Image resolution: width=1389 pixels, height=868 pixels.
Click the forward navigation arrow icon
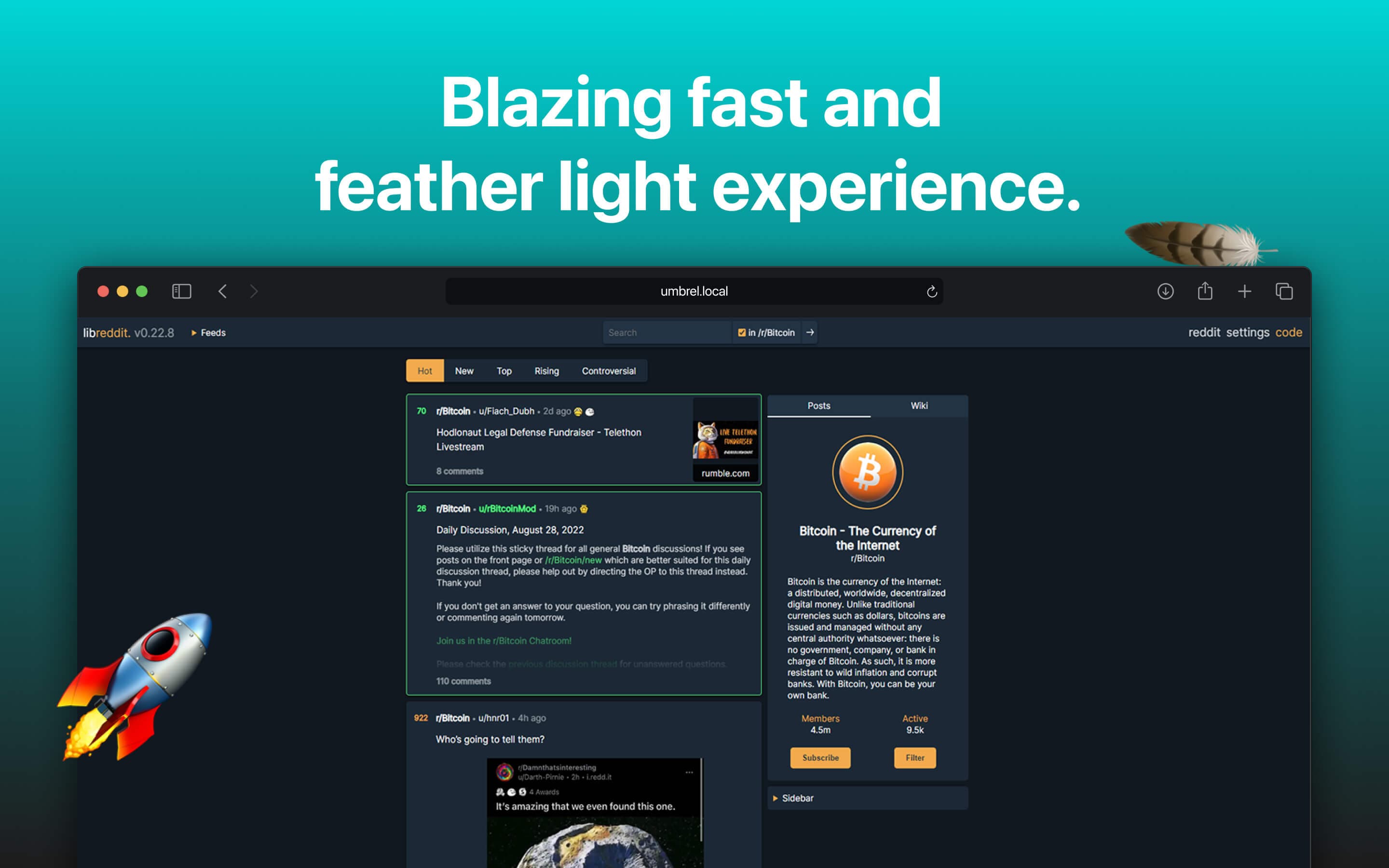(253, 291)
